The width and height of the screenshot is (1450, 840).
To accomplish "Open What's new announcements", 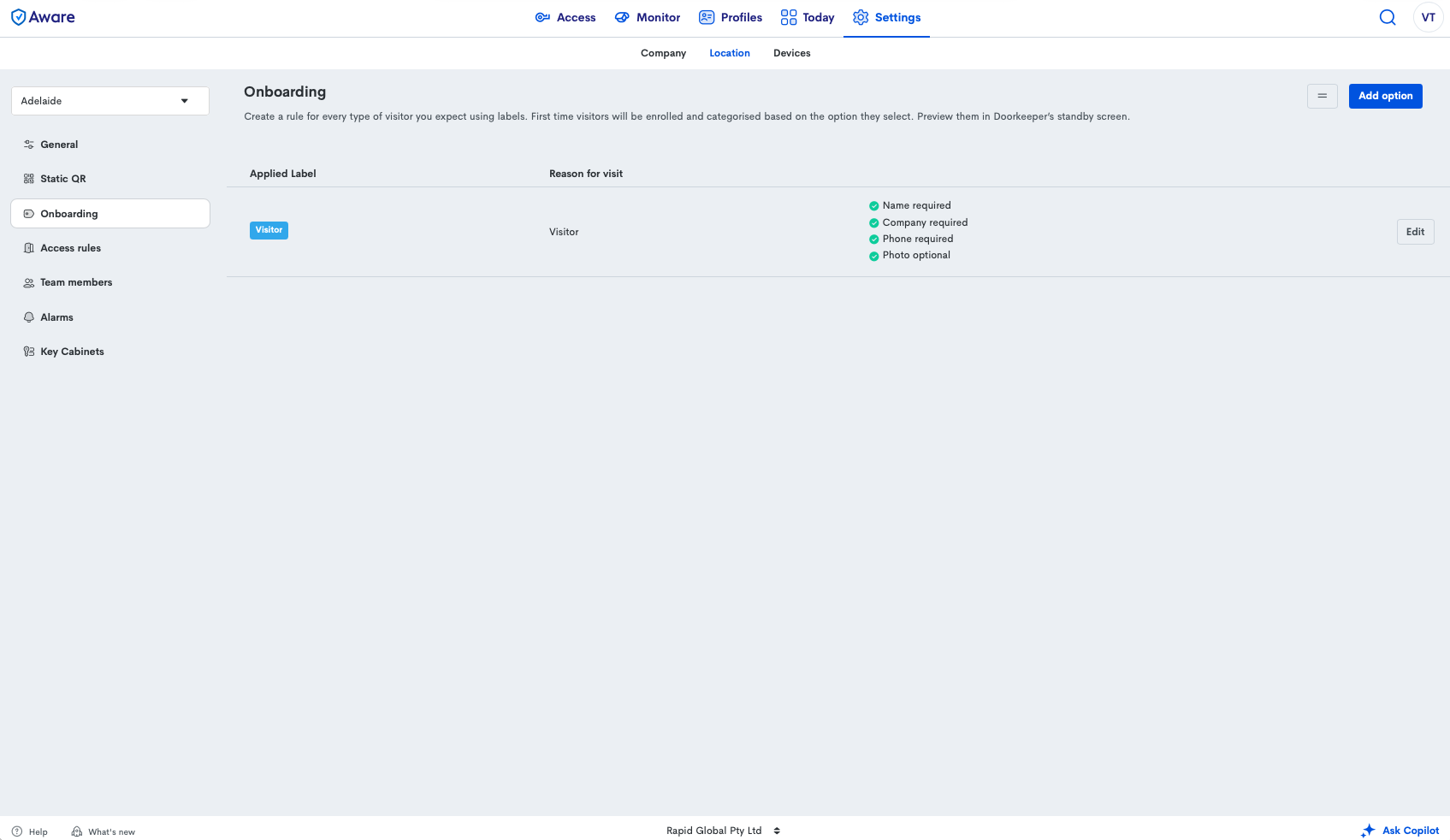I will (104, 831).
